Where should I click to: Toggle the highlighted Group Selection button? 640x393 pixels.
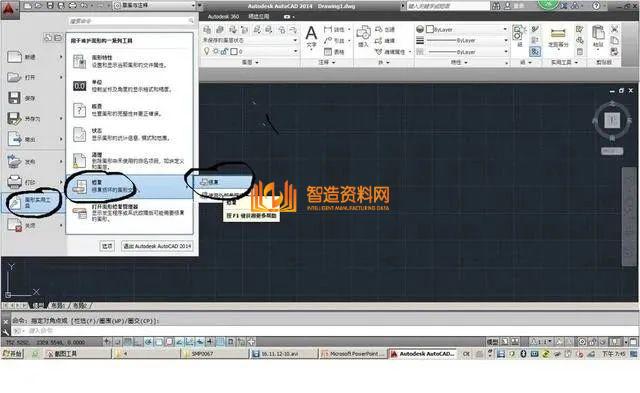tap(535, 51)
